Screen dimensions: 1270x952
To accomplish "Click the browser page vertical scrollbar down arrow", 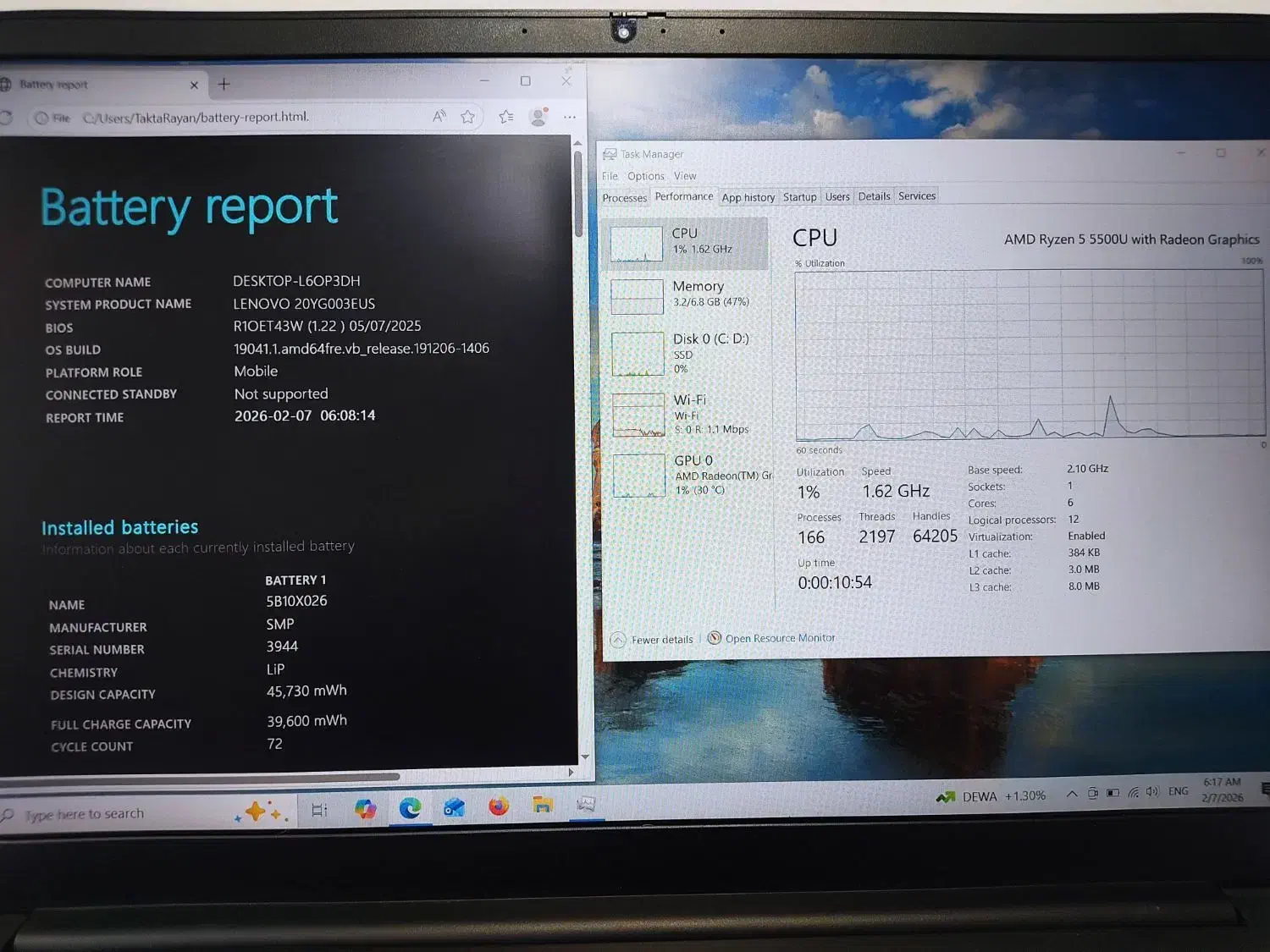I will [584, 757].
